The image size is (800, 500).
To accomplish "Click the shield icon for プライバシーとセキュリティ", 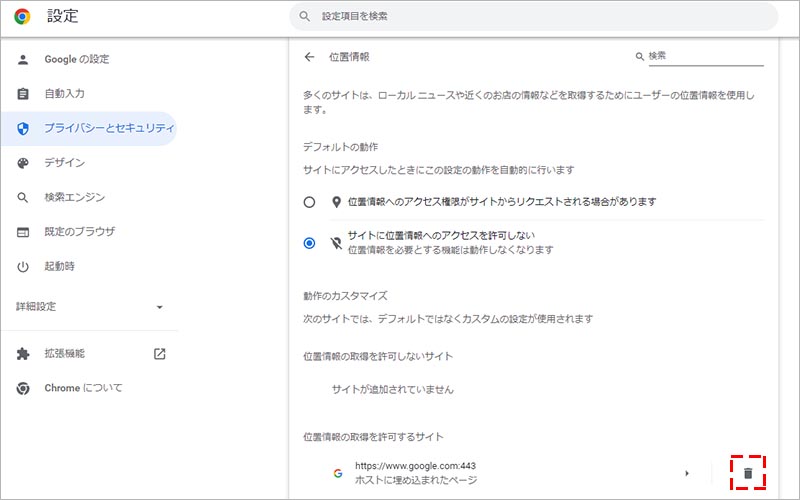I will point(24,128).
